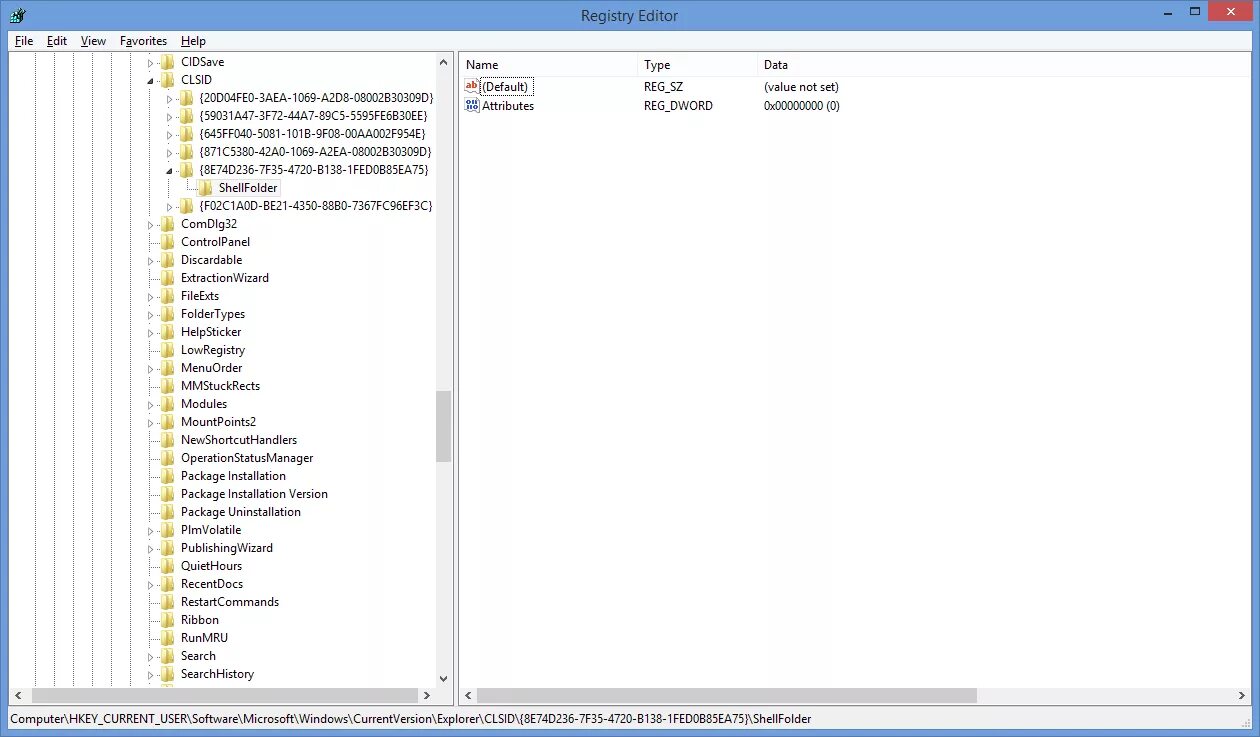
Task: Click the ComDlg32 folder icon
Action: [x=167, y=224]
